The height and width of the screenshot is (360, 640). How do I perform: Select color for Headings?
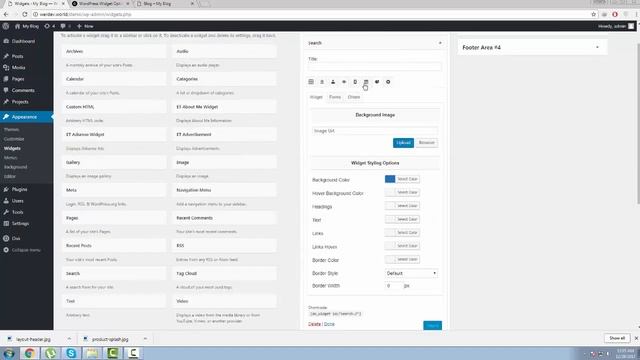coord(402,206)
